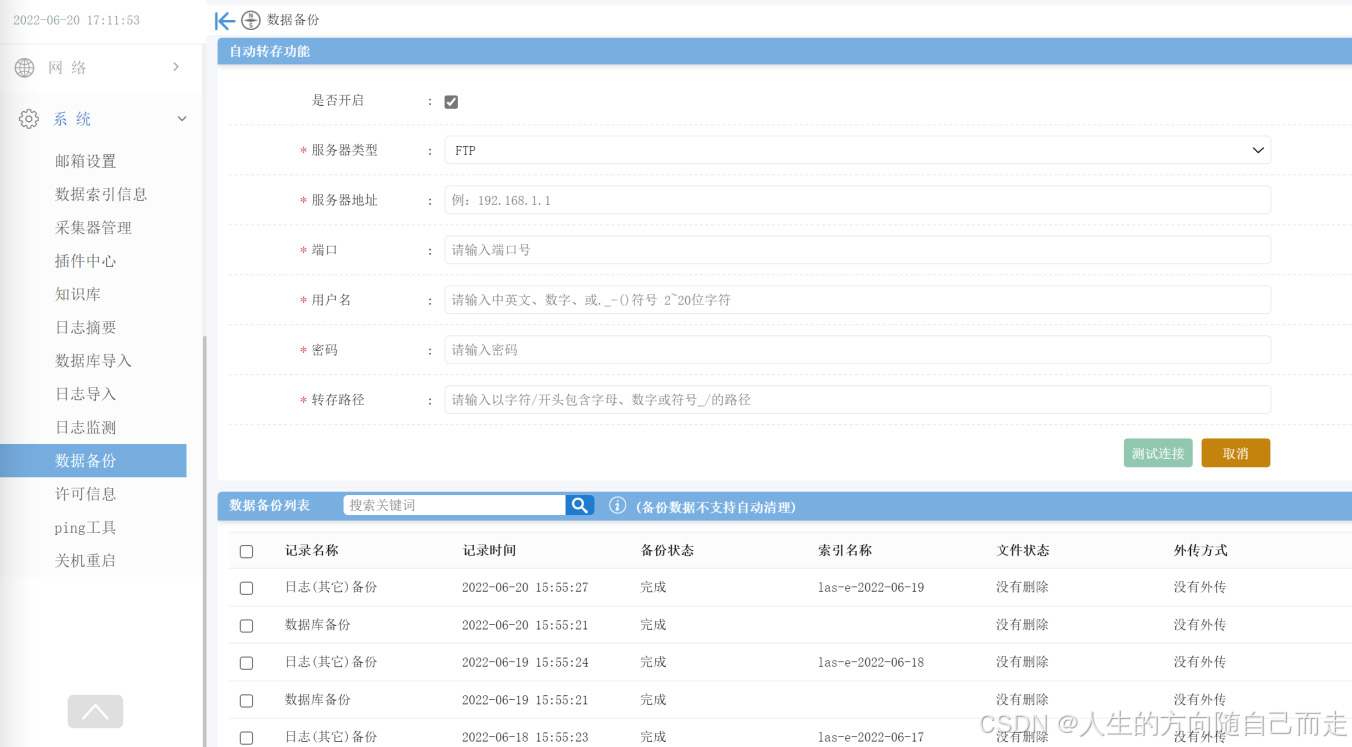Screen dimensions: 1352x747
Task: Click the 测试连接 button
Action: [x=1158, y=453]
